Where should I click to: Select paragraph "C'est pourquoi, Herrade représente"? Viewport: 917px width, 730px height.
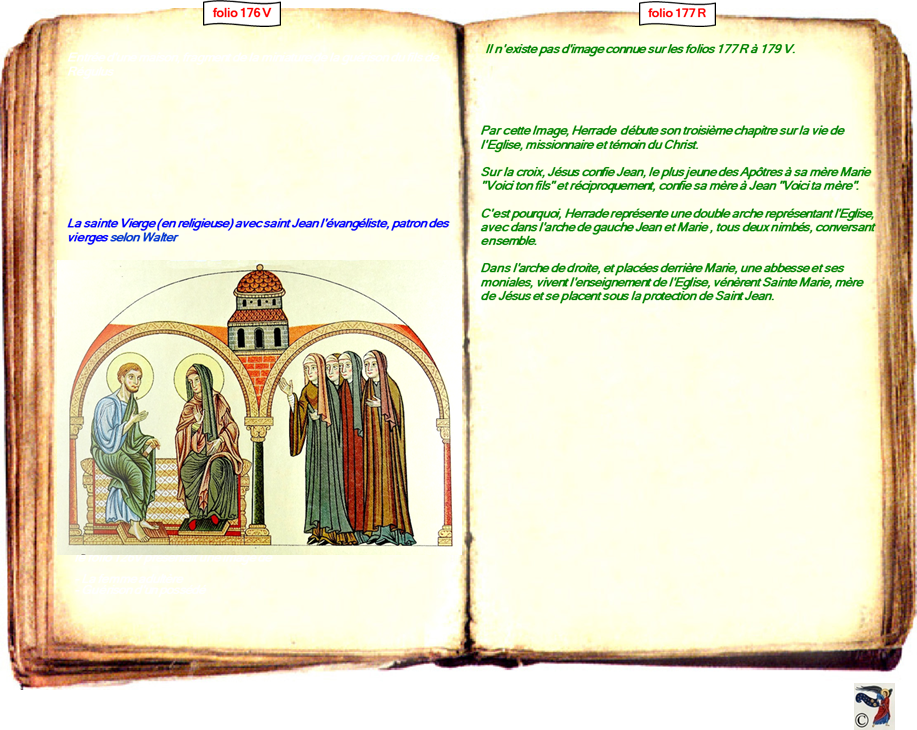677,227
